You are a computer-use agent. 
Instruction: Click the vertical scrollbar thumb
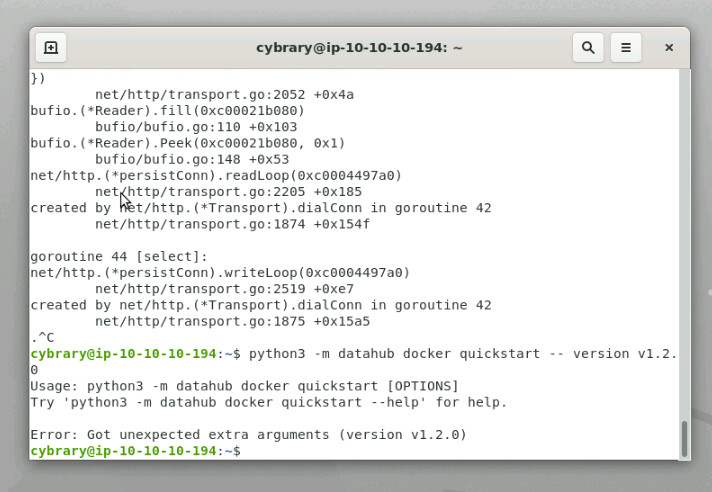point(684,438)
